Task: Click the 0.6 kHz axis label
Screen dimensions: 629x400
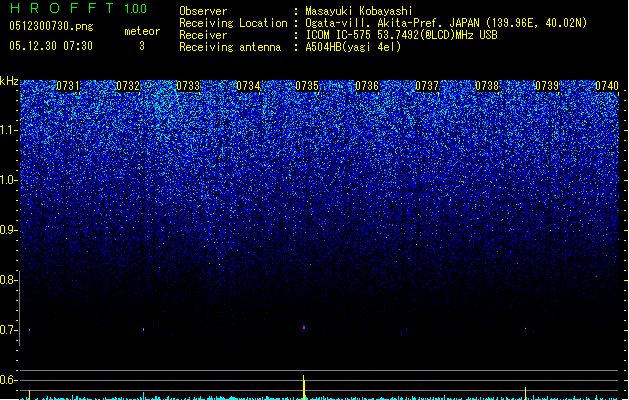Action: click(x=8, y=380)
